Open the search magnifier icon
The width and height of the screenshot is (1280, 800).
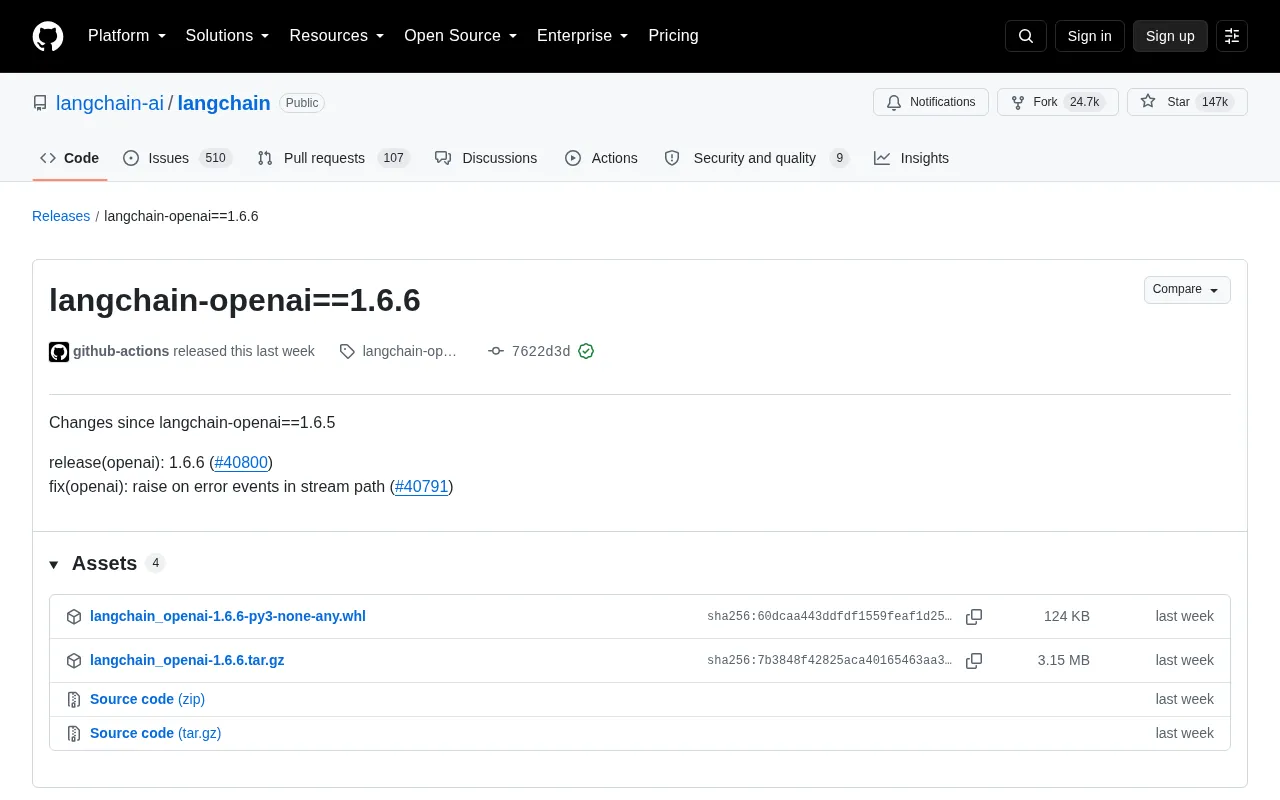click(x=1026, y=36)
